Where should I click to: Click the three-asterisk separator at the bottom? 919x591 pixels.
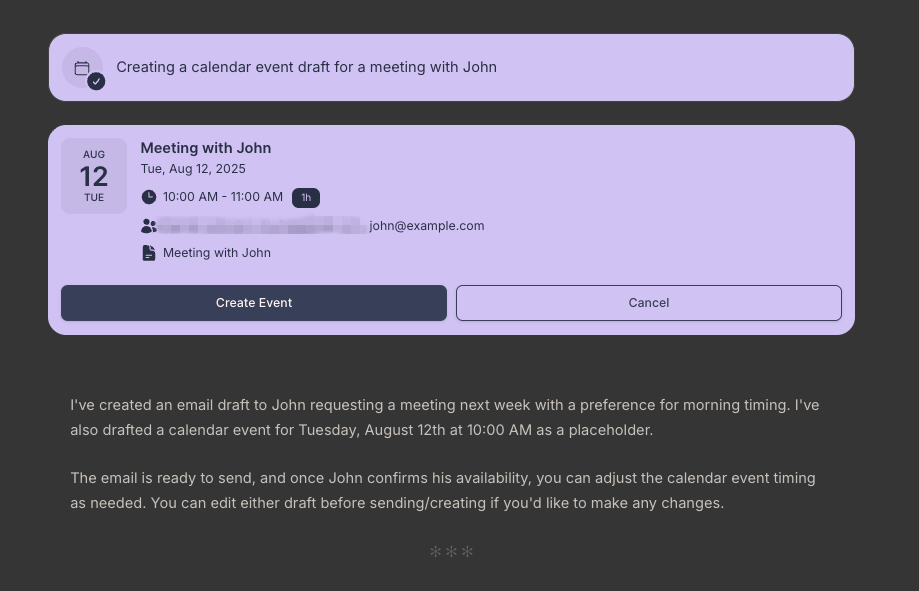pos(451,552)
